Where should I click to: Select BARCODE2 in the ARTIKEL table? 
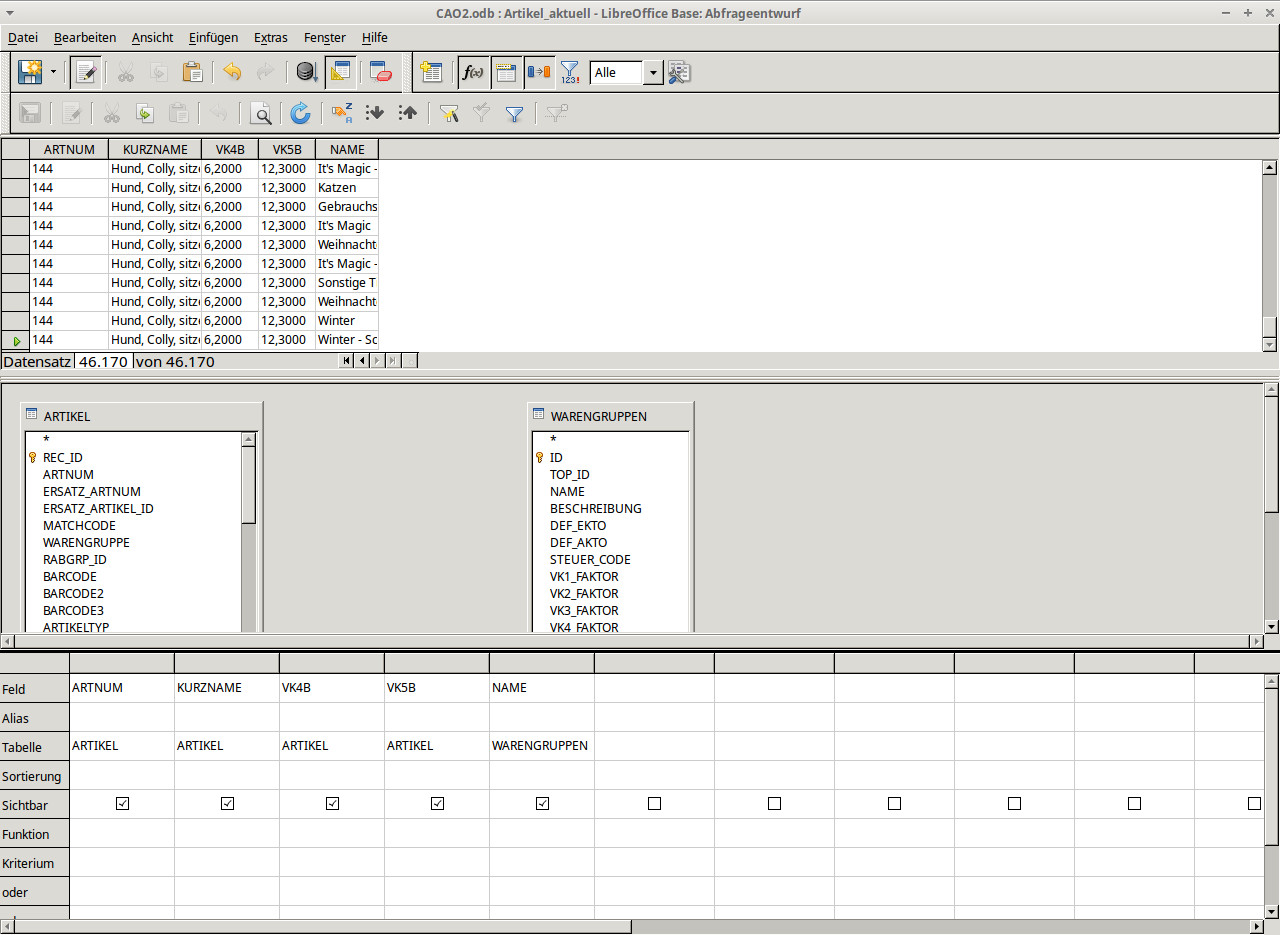click(73, 593)
